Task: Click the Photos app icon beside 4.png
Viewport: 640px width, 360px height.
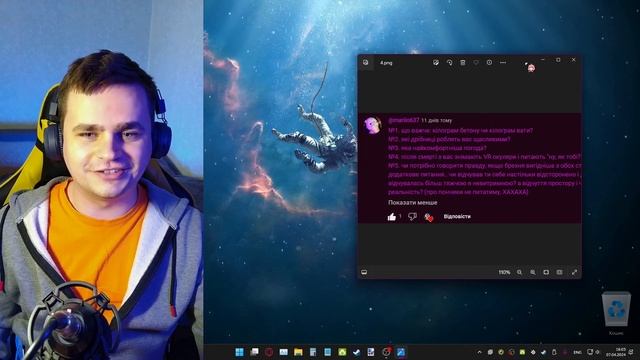Action: [366, 62]
